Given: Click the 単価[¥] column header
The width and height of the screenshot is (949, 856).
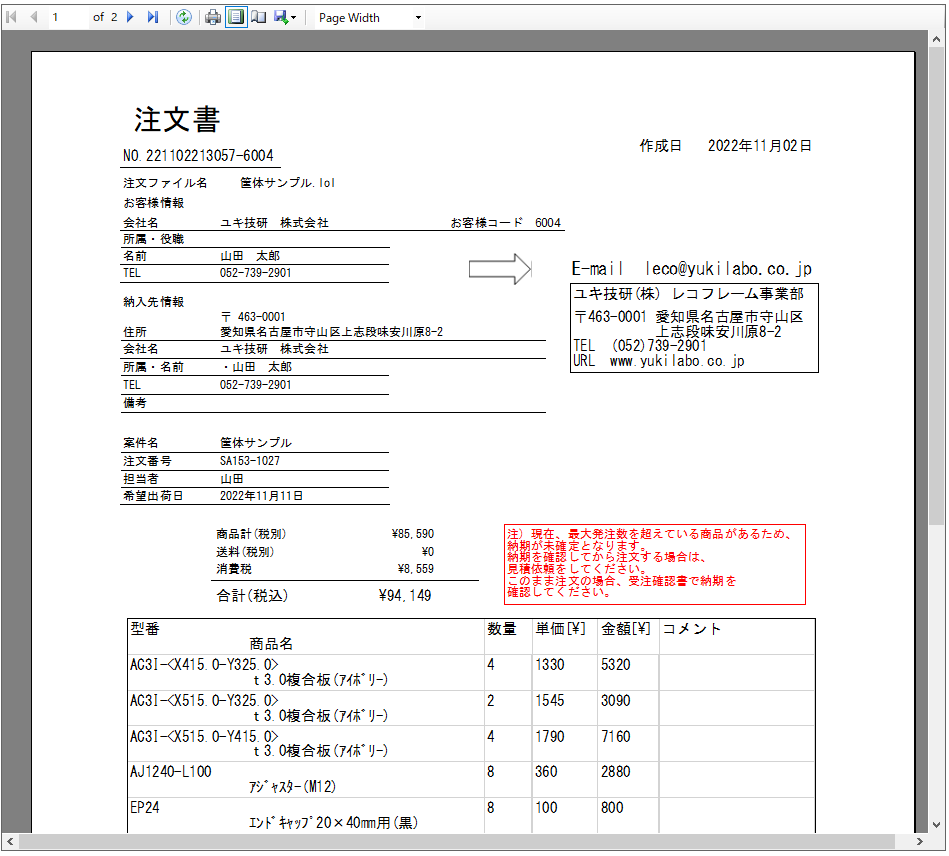Looking at the screenshot, I should coord(560,629).
